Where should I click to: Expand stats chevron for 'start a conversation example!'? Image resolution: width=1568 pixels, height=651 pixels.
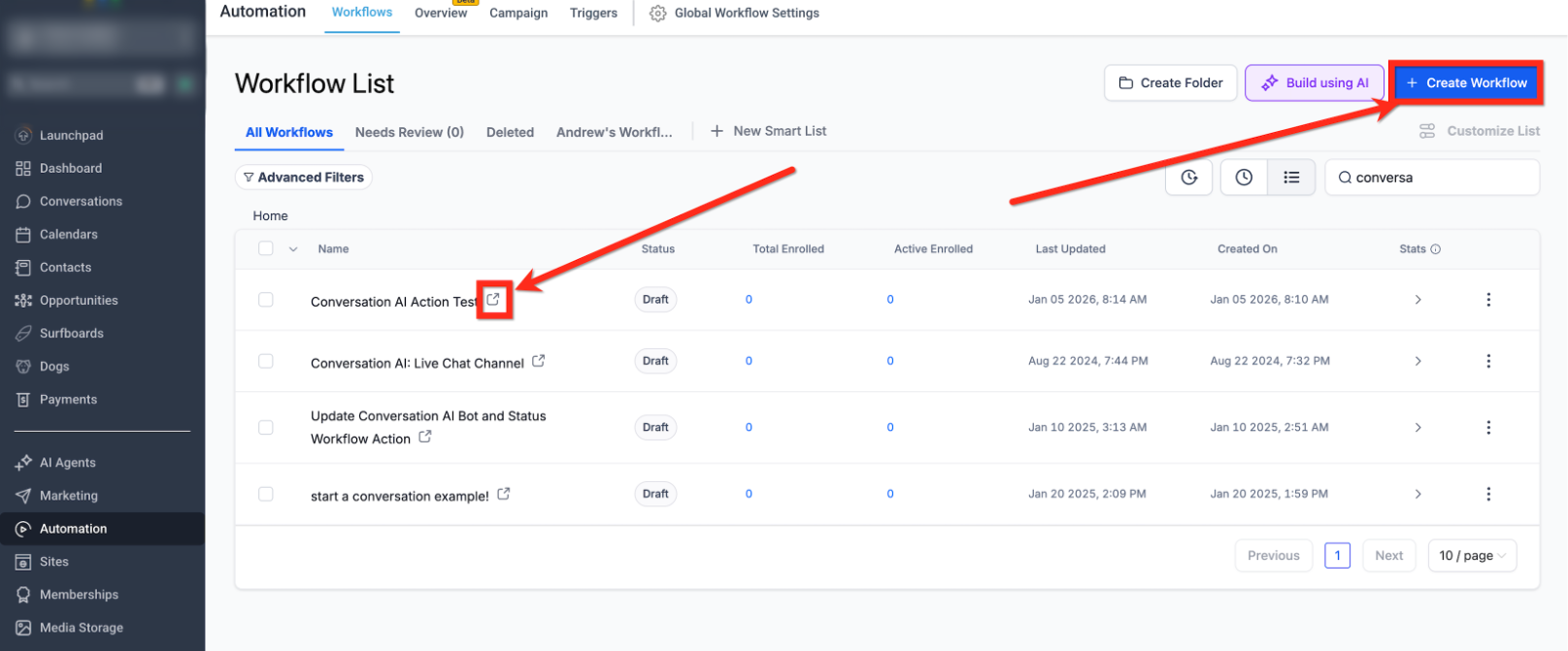(x=1418, y=494)
